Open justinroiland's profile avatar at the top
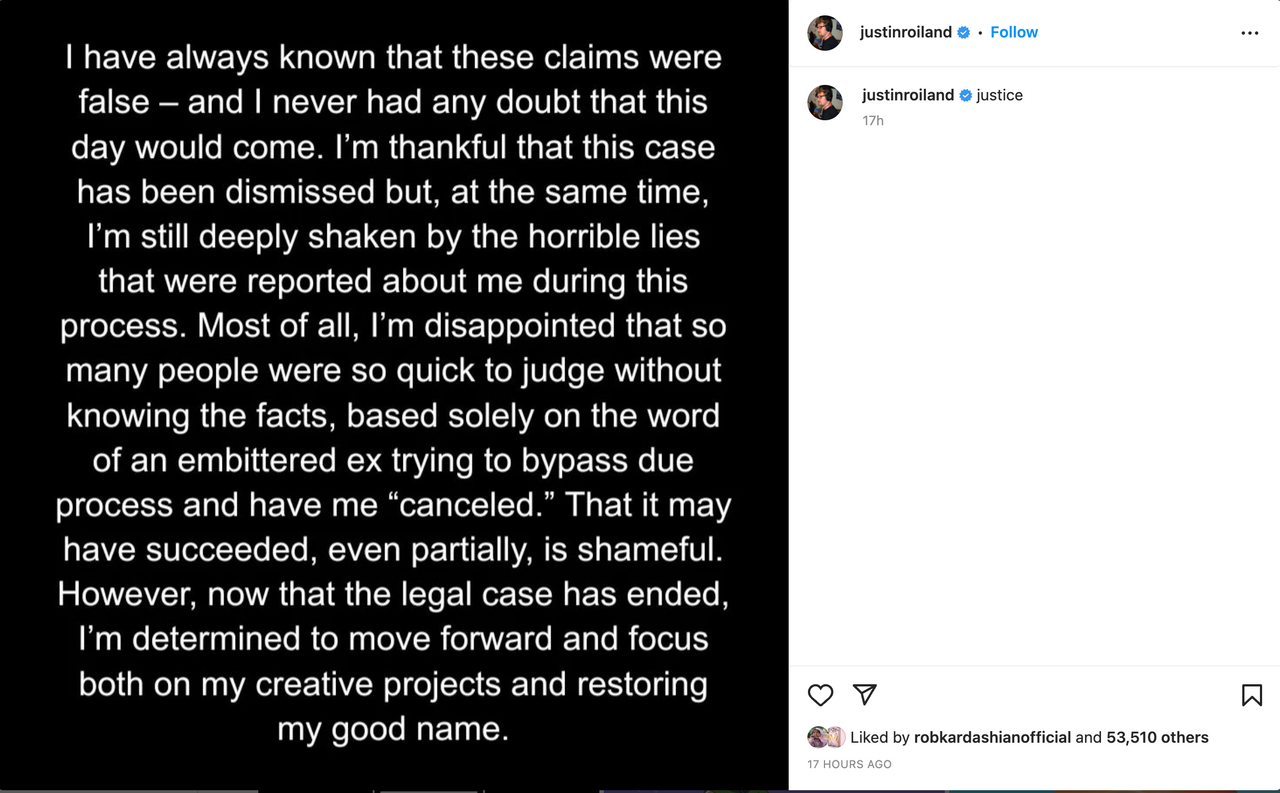 coord(824,32)
